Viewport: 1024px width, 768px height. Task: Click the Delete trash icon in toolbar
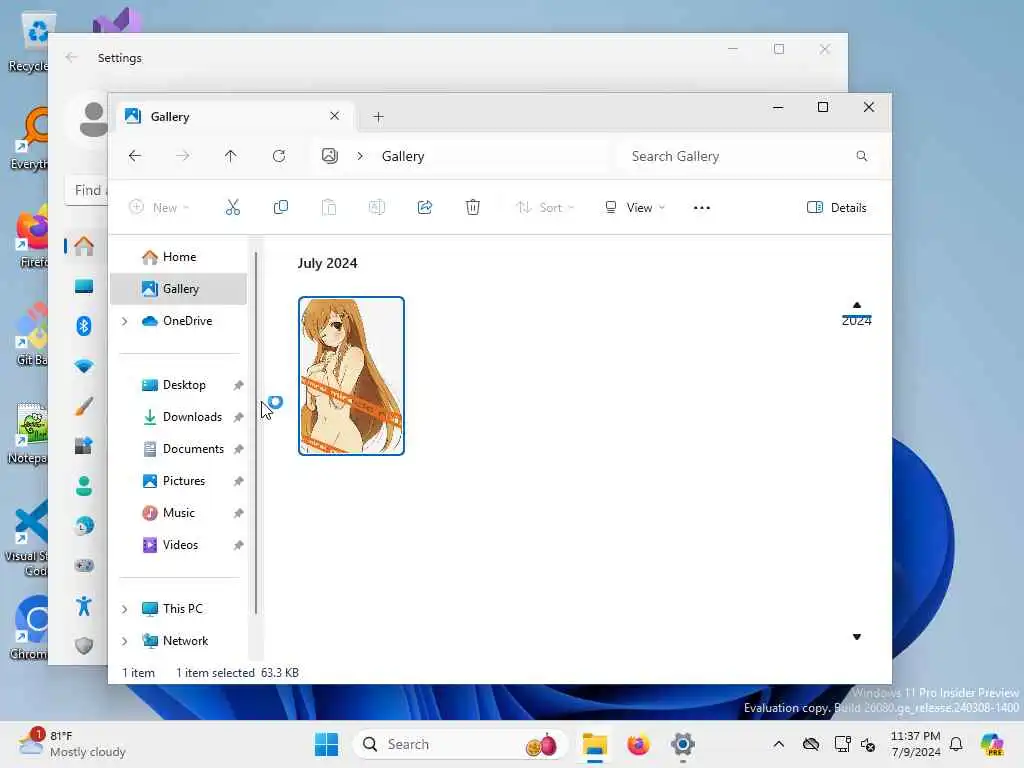point(473,208)
